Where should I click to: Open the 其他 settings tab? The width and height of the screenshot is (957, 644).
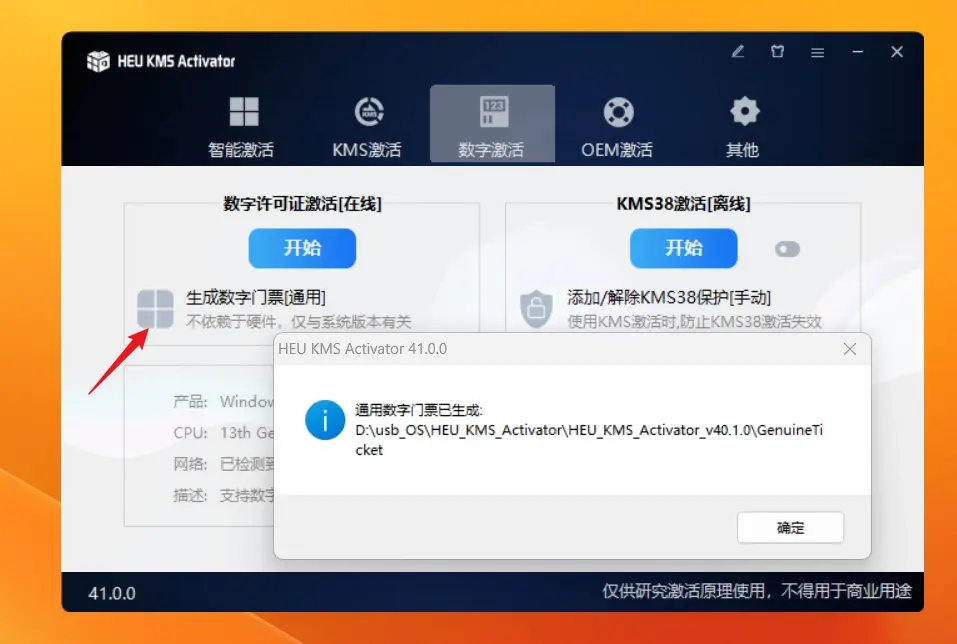pos(743,126)
